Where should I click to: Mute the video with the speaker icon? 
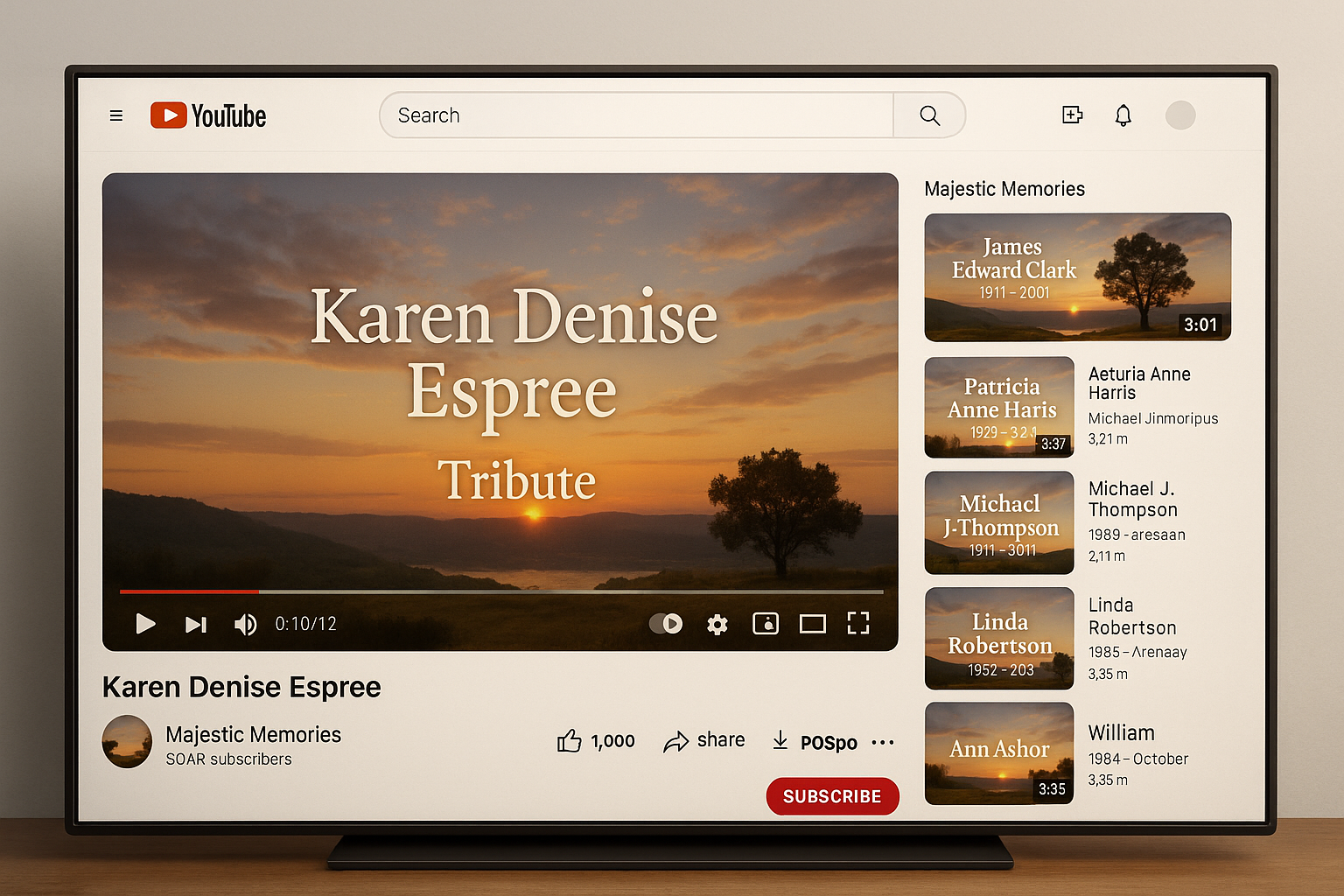tap(245, 624)
